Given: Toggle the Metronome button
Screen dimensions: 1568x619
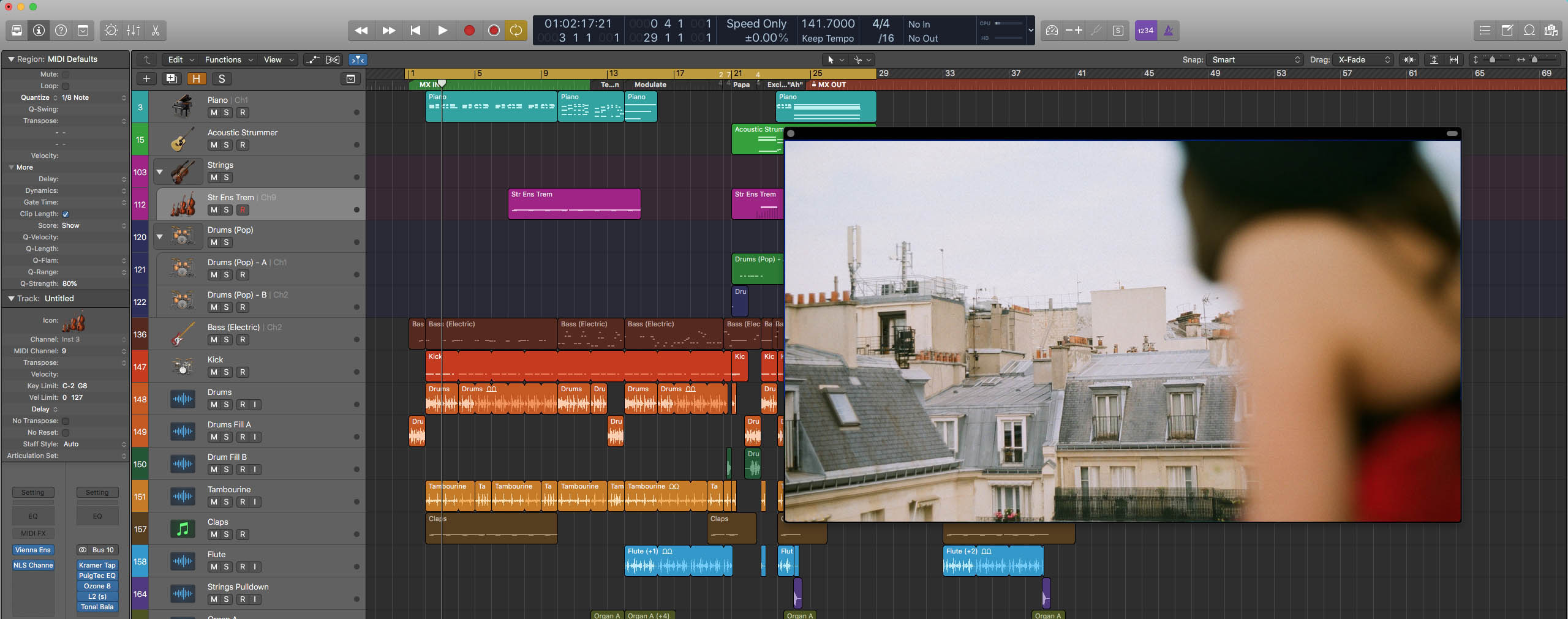Looking at the screenshot, I should tap(1168, 30).
